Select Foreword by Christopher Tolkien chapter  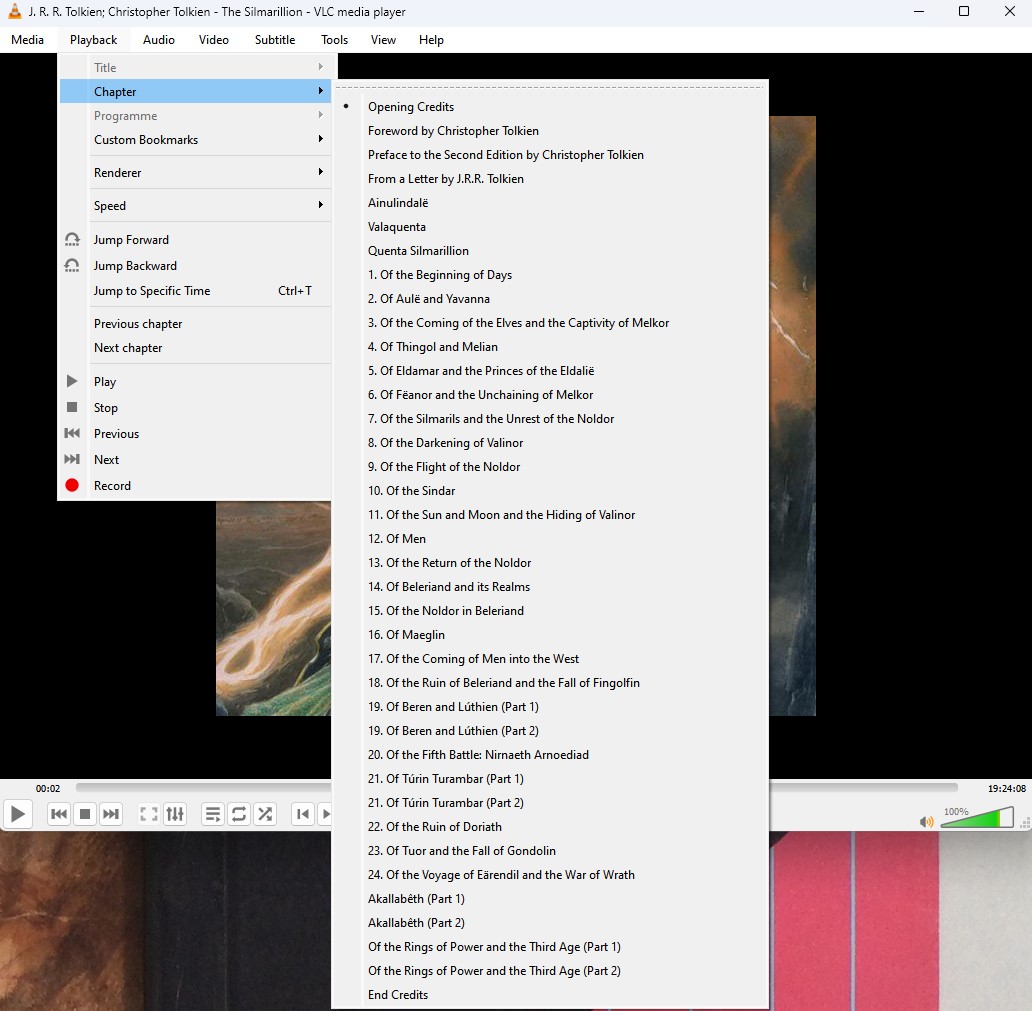pyautogui.click(x=550, y=131)
